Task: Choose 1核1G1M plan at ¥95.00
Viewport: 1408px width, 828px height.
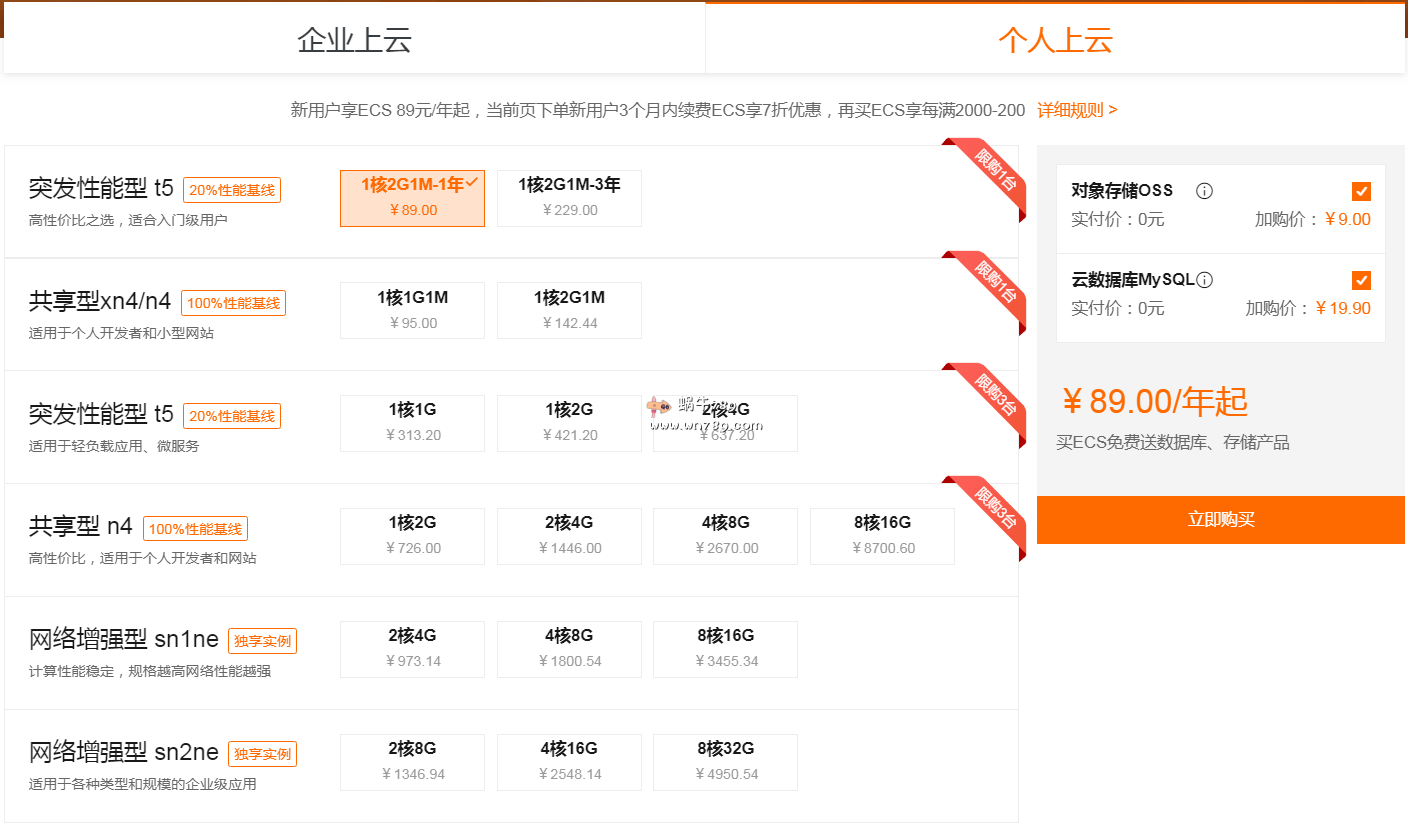Action: pos(412,310)
